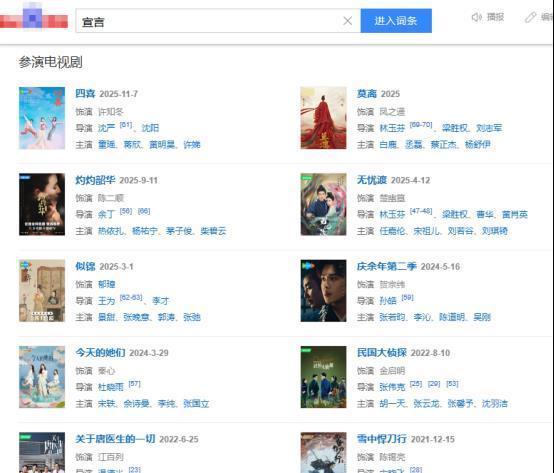554x473 pixels.
Task: Open the 似锦 poster thumbnail
Action: point(42,291)
